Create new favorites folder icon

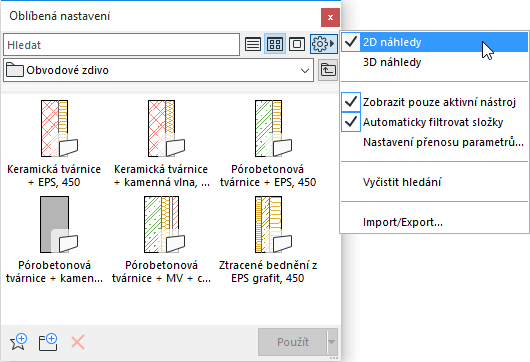48,342
